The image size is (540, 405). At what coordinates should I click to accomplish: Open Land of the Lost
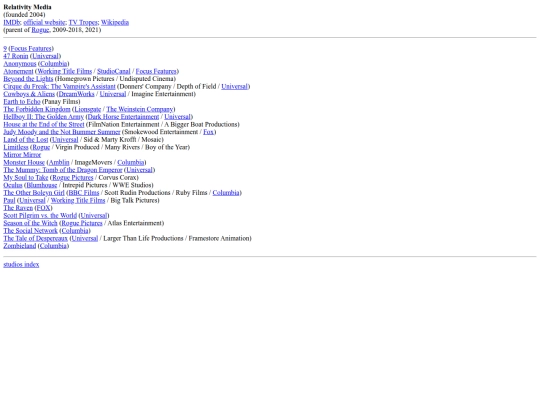click(26, 139)
